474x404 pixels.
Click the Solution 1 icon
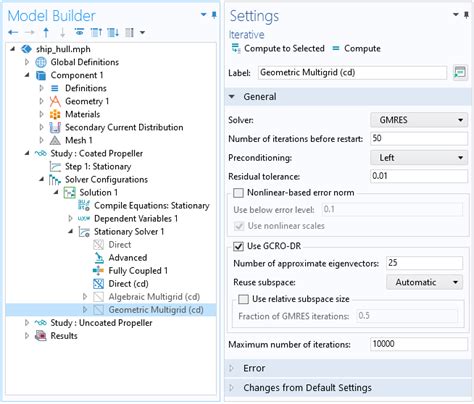tap(69, 193)
